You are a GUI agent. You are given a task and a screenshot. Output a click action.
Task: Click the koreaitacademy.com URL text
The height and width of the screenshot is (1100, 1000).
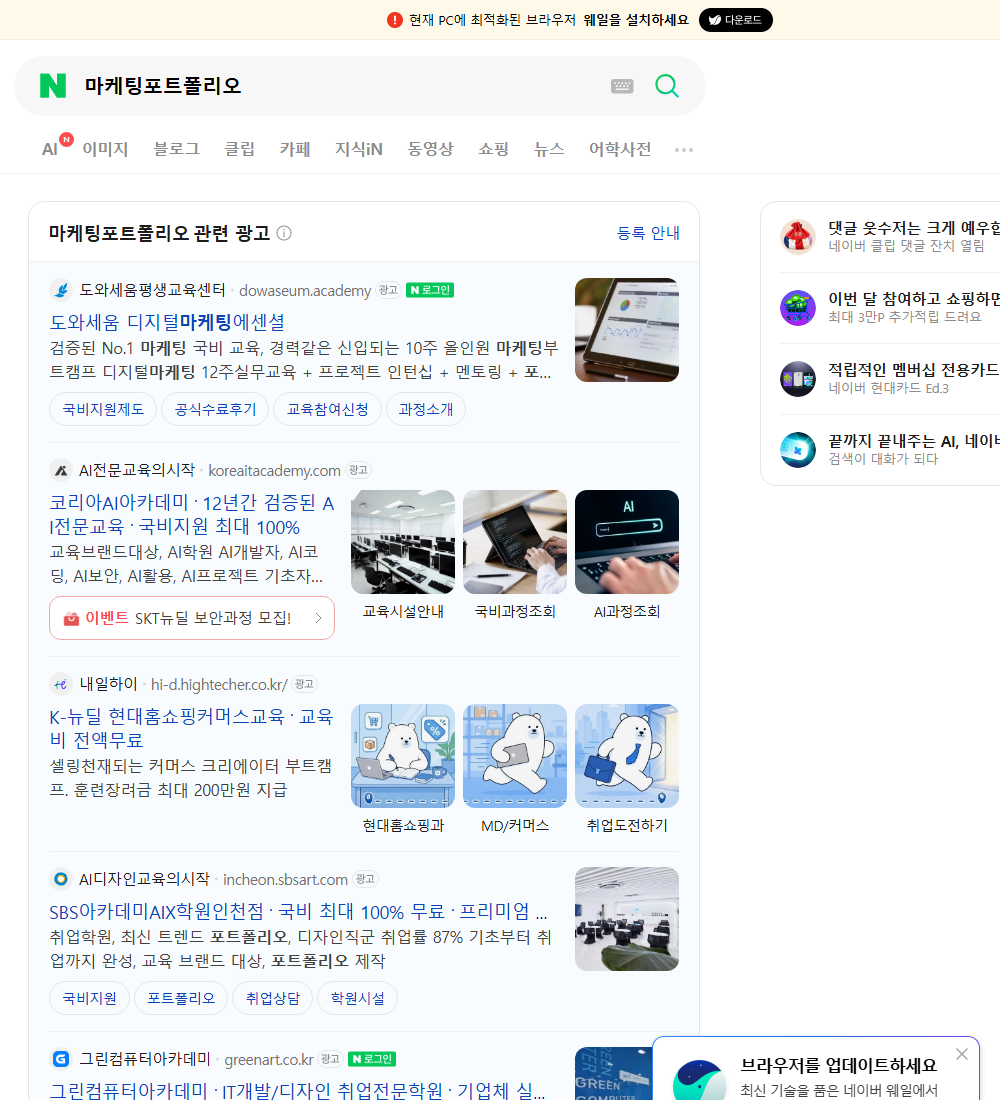pyautogui.click(x=274, y=471)
